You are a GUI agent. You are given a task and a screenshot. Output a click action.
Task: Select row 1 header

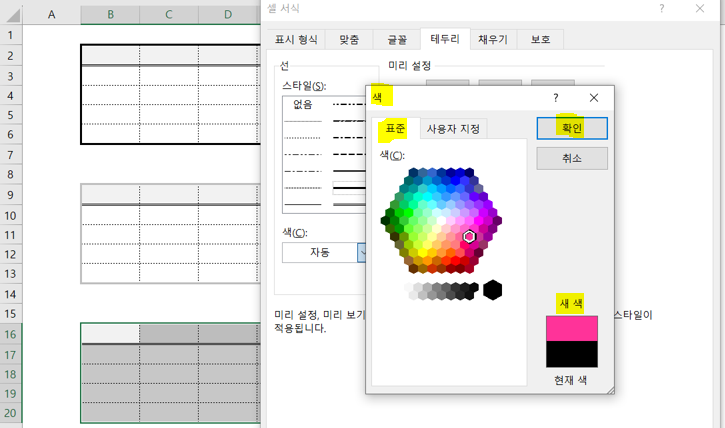click(11, 35)
